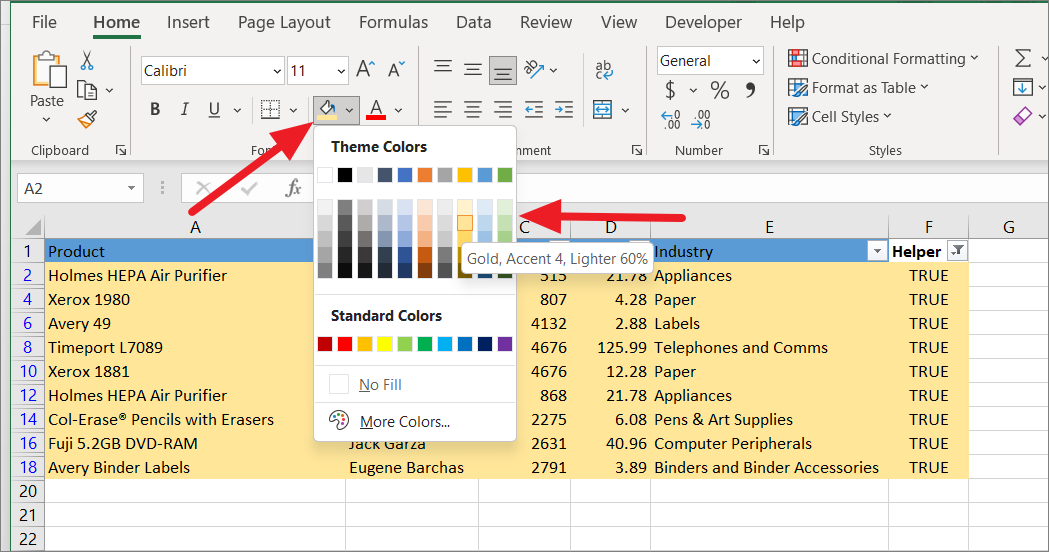This screenshot has width=1049, height=552.
Task: Click the AutoSum sigma icon
Action: click(1022, 58)
